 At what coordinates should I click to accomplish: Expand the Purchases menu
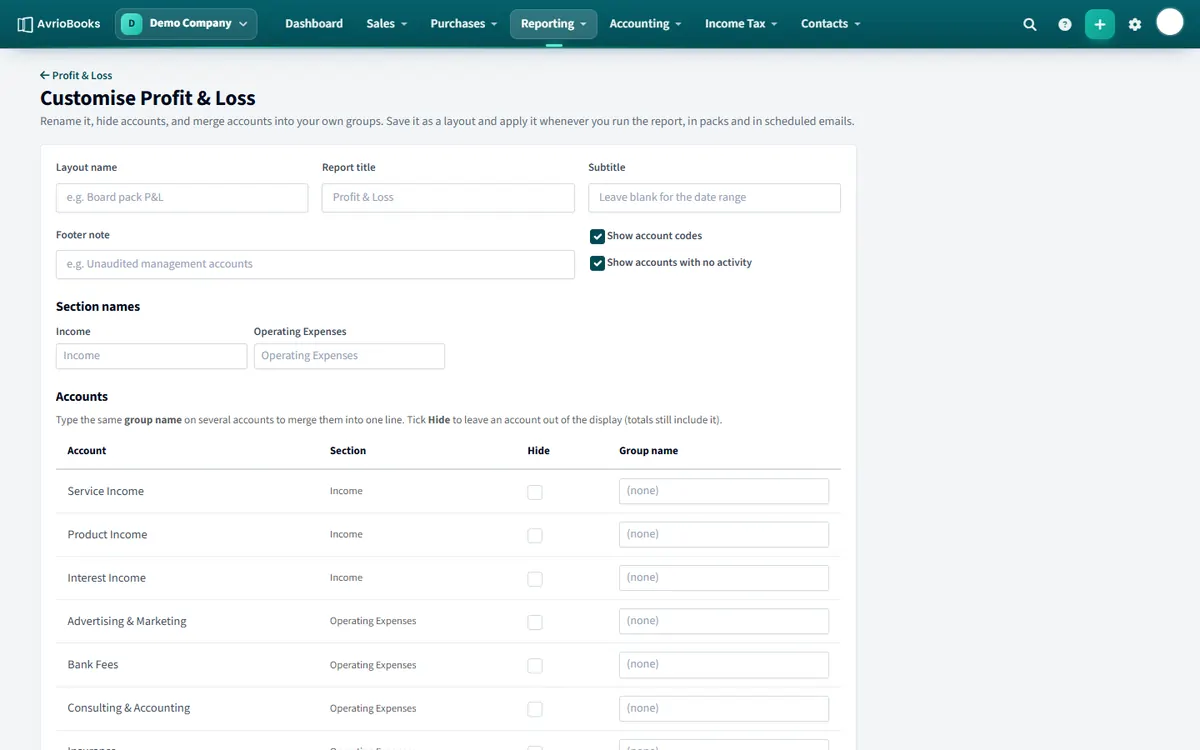464,24
